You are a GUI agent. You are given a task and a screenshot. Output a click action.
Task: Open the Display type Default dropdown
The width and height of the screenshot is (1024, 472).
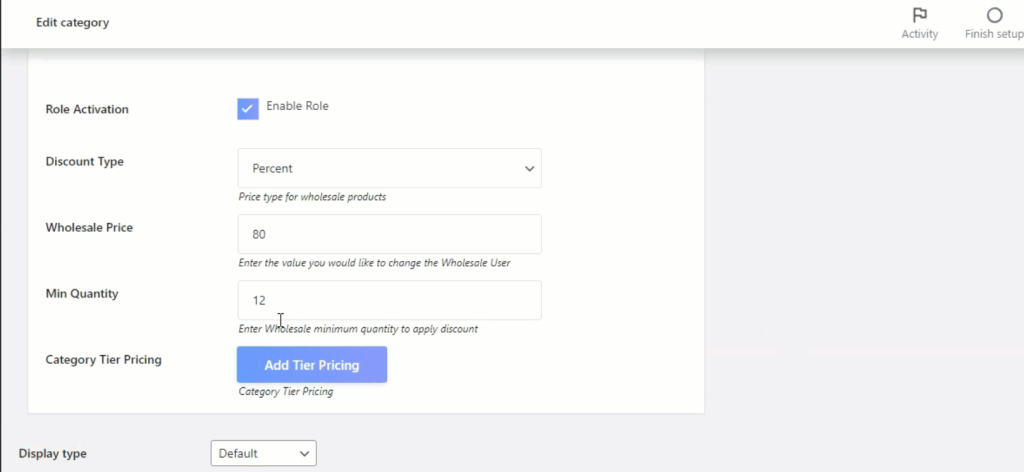[x=263, y=453]
